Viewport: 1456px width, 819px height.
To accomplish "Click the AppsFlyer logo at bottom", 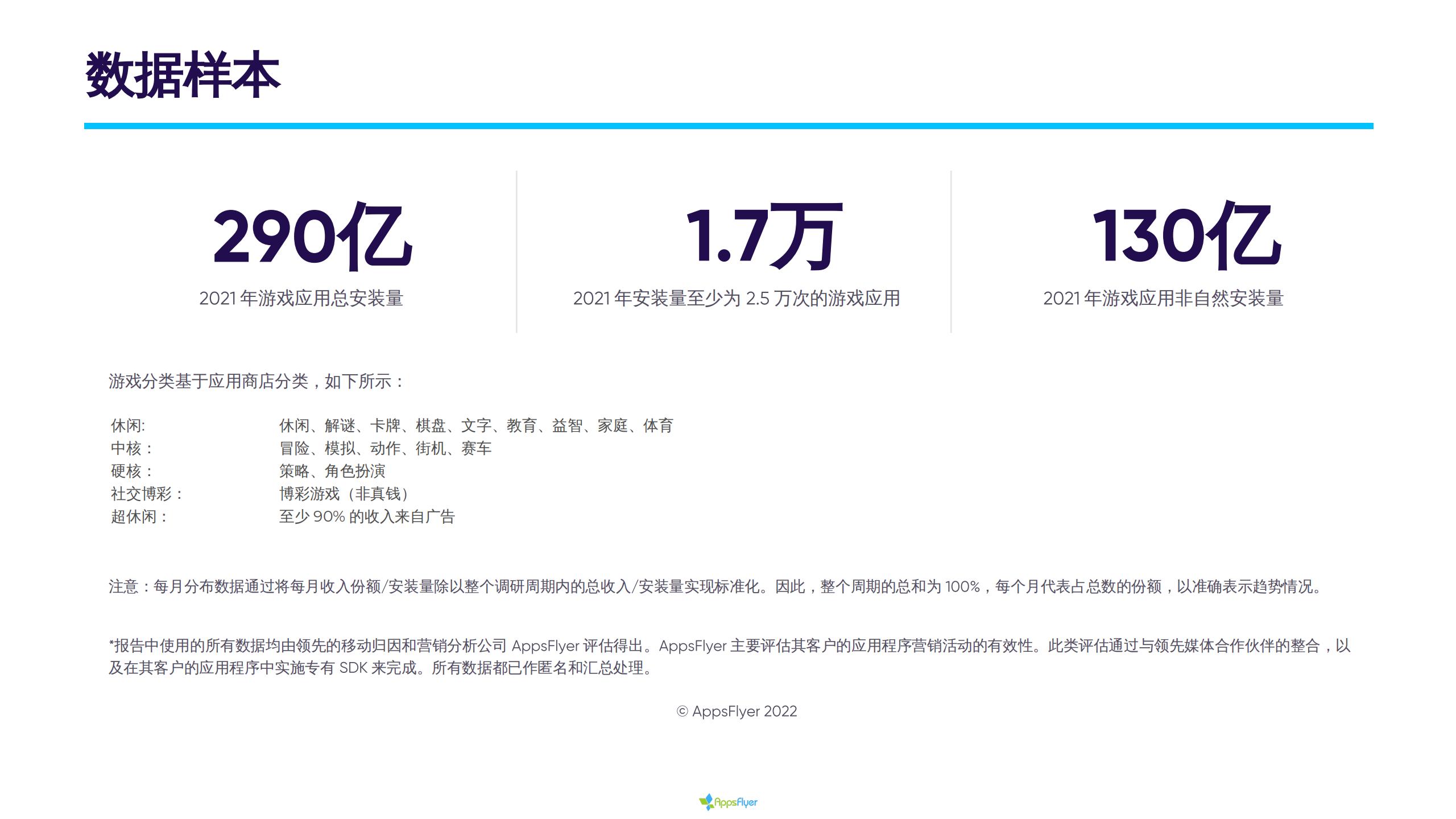I will [728, 802].
